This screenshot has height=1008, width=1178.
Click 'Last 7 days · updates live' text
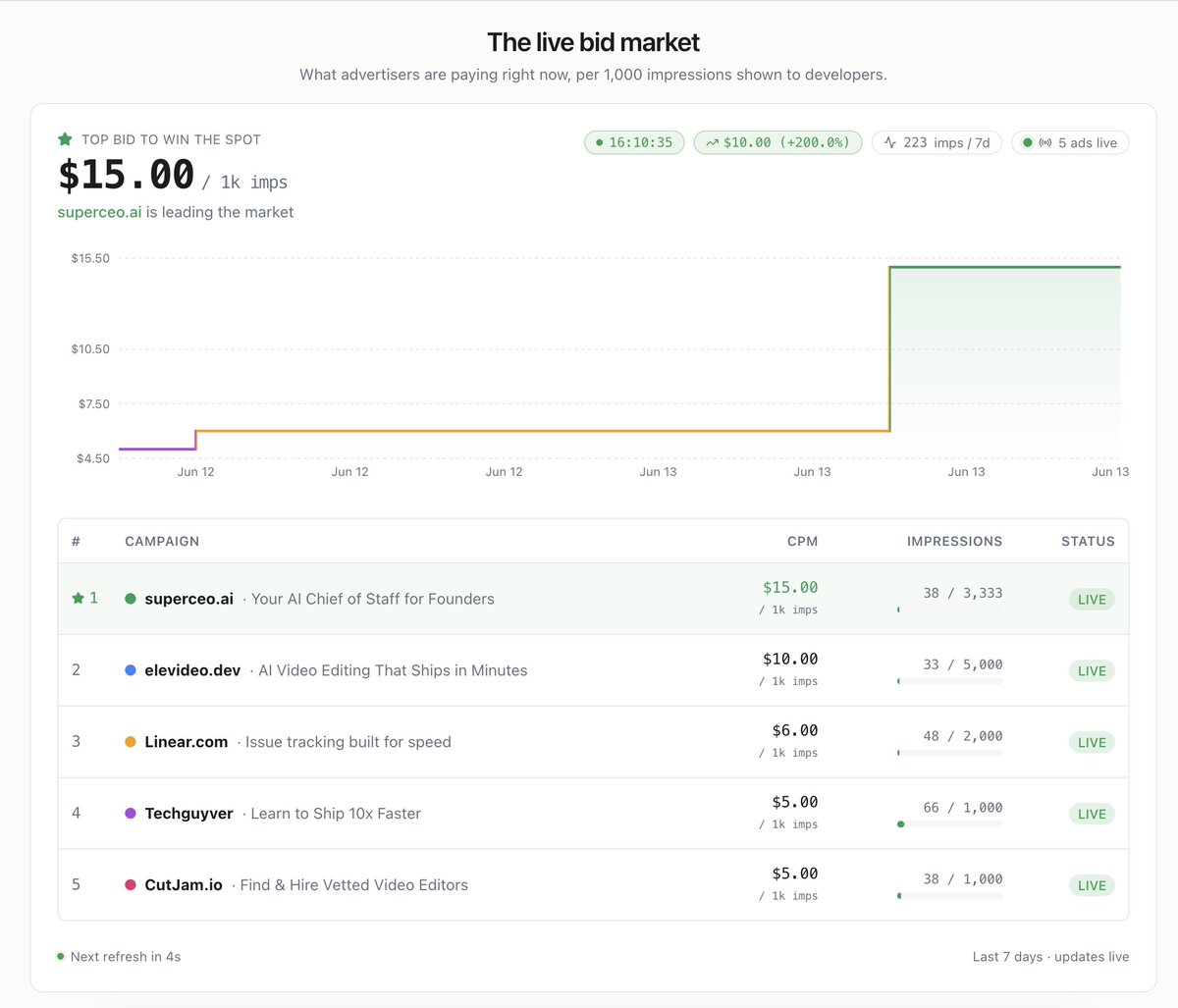1050,956
